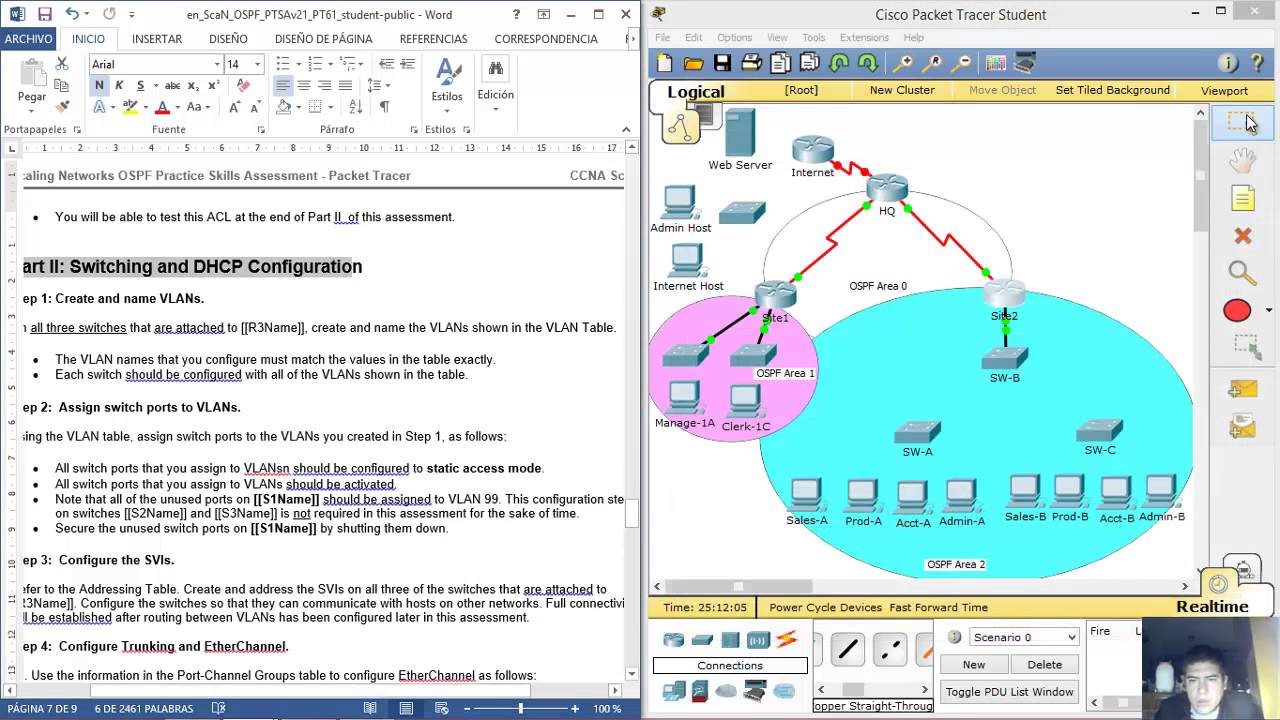
Task: Switch to the INSERTAR ribbon tab
Action: pyautogui.click(x=157, y=39)
